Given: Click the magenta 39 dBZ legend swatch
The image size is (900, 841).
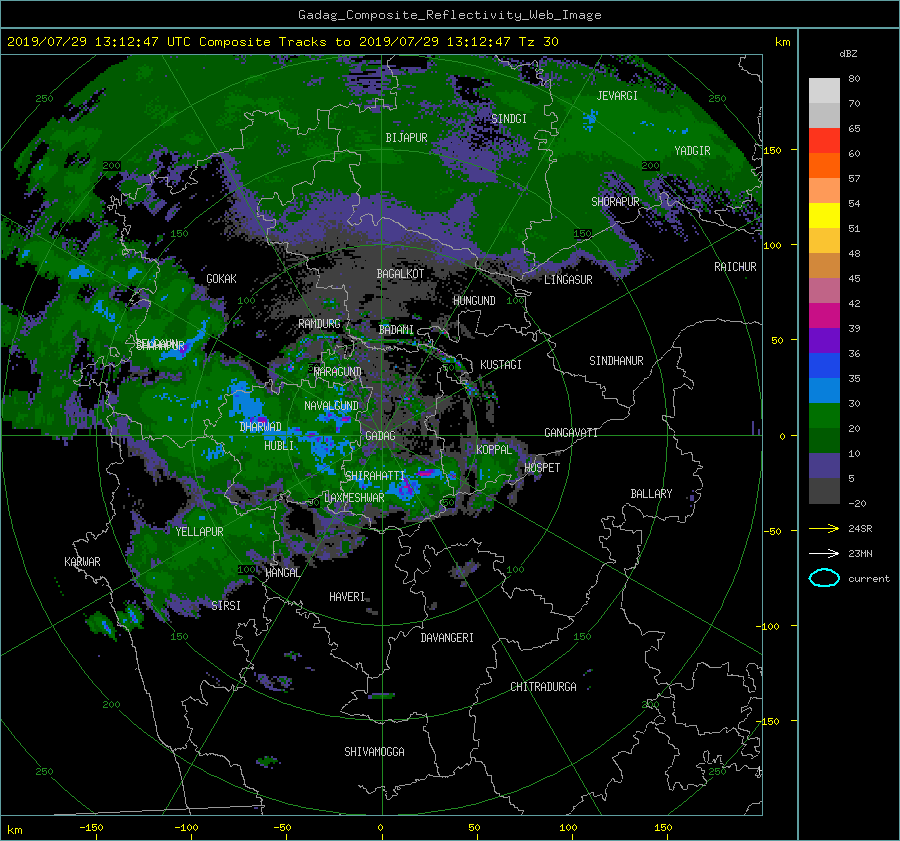Looking at the screenshot, I should [x=824, y=316].
